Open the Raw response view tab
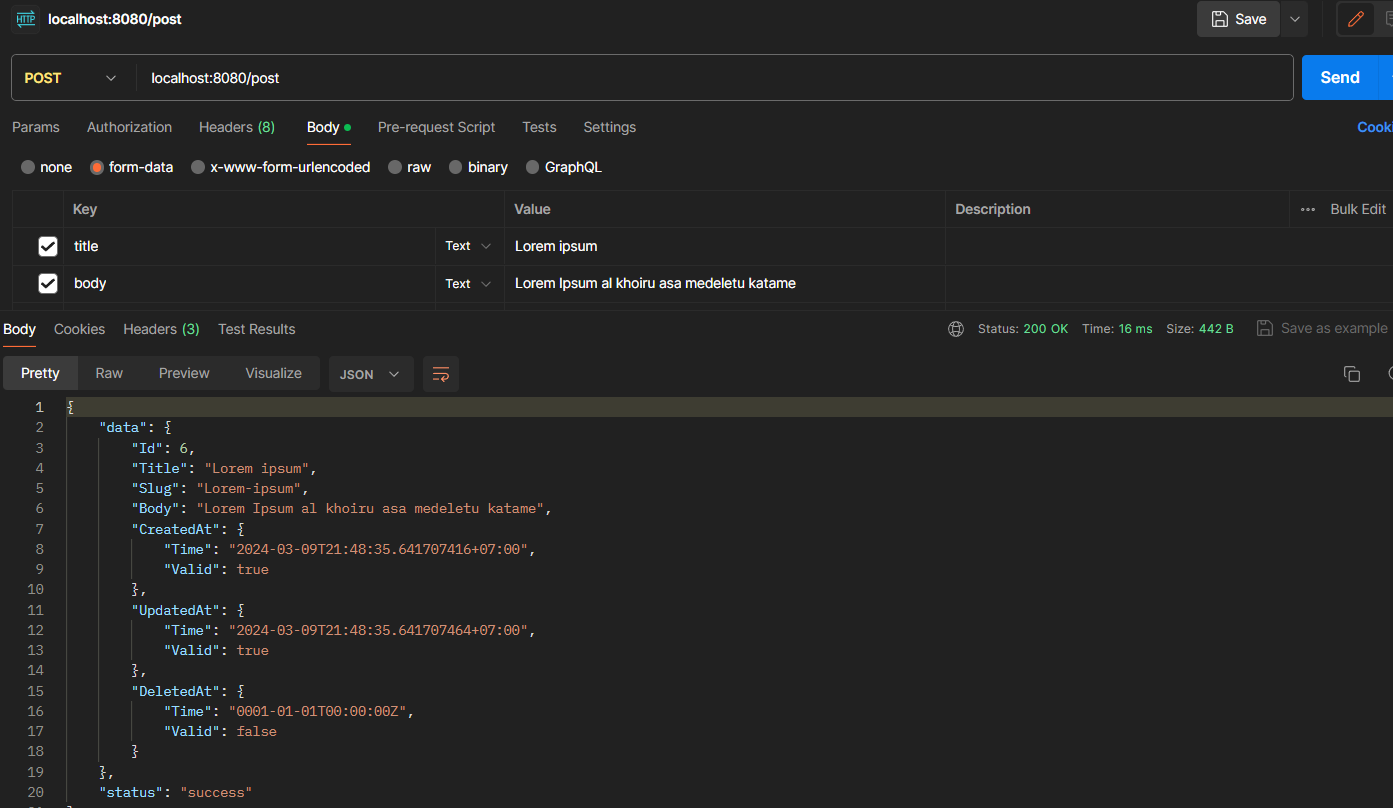1393x808 pixels. pyautogui.click(x=109, y=373)
